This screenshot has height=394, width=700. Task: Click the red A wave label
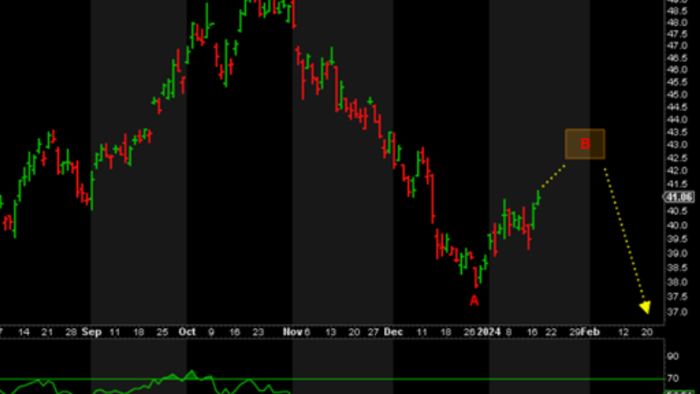click(474, 301)
